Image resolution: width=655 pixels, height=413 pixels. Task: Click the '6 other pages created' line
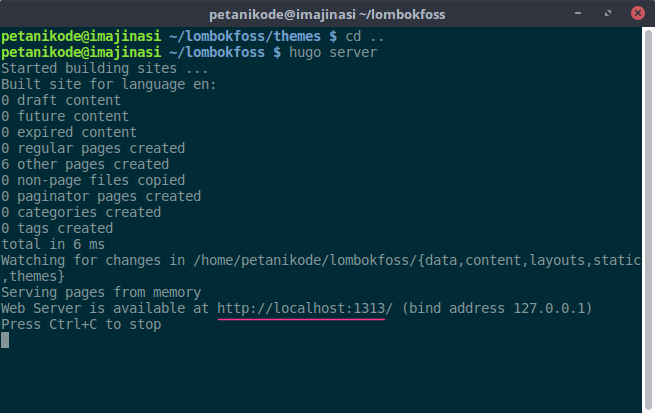pos(85,164)
